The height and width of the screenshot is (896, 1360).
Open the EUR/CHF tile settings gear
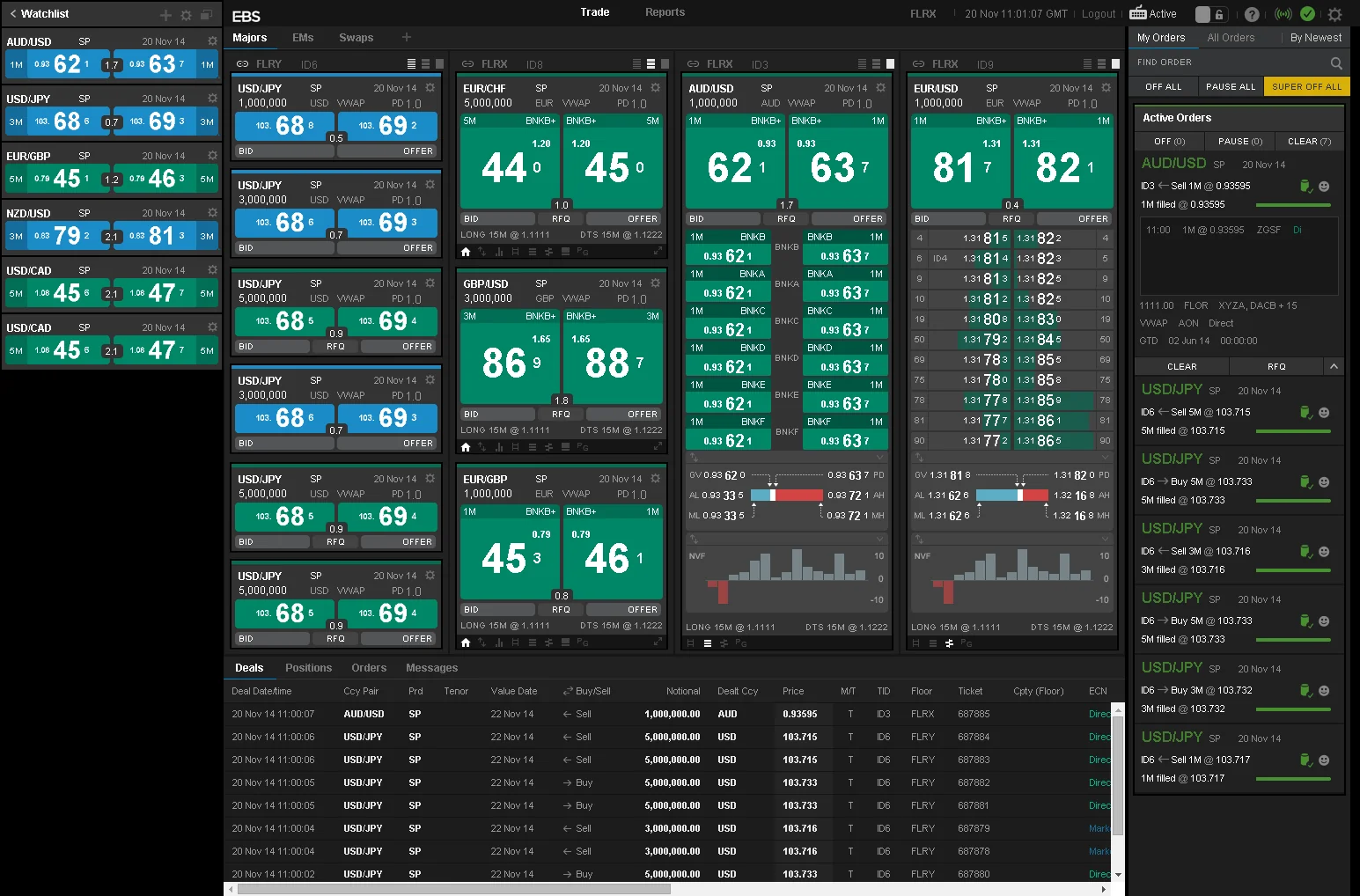tap(655, 88)
